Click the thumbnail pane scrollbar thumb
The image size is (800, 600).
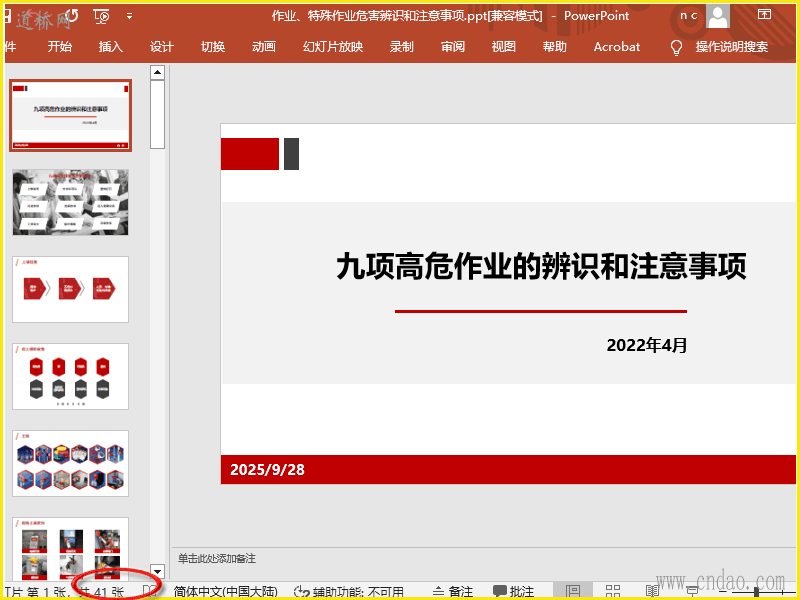click(158, 114)
